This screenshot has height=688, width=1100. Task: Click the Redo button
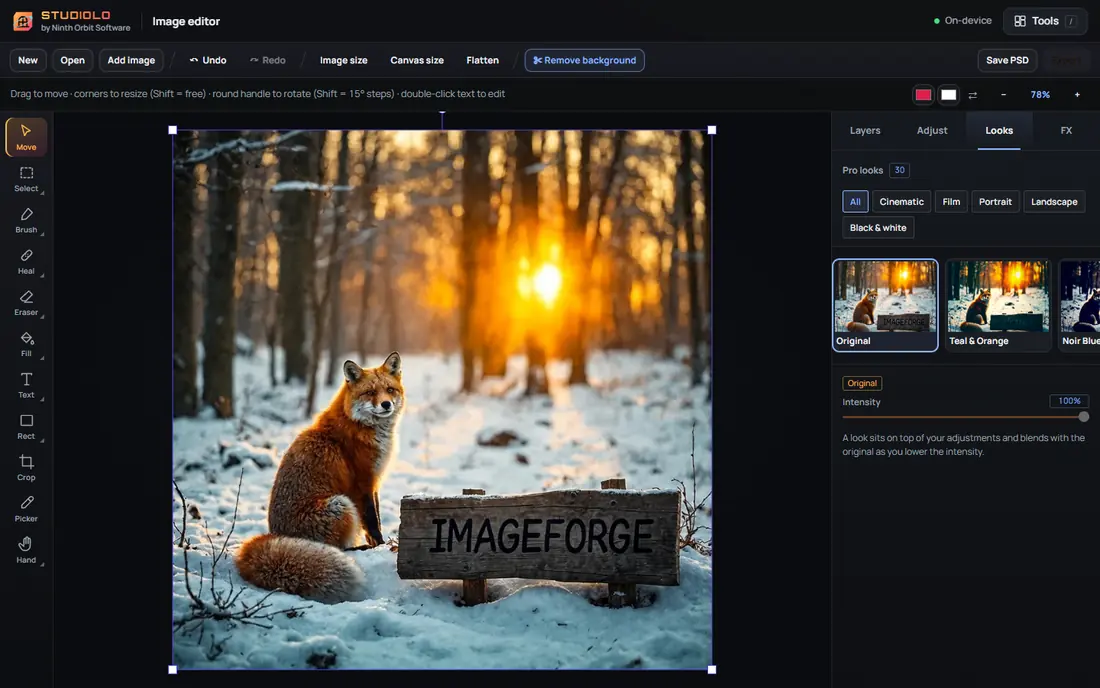click(268, 60)
